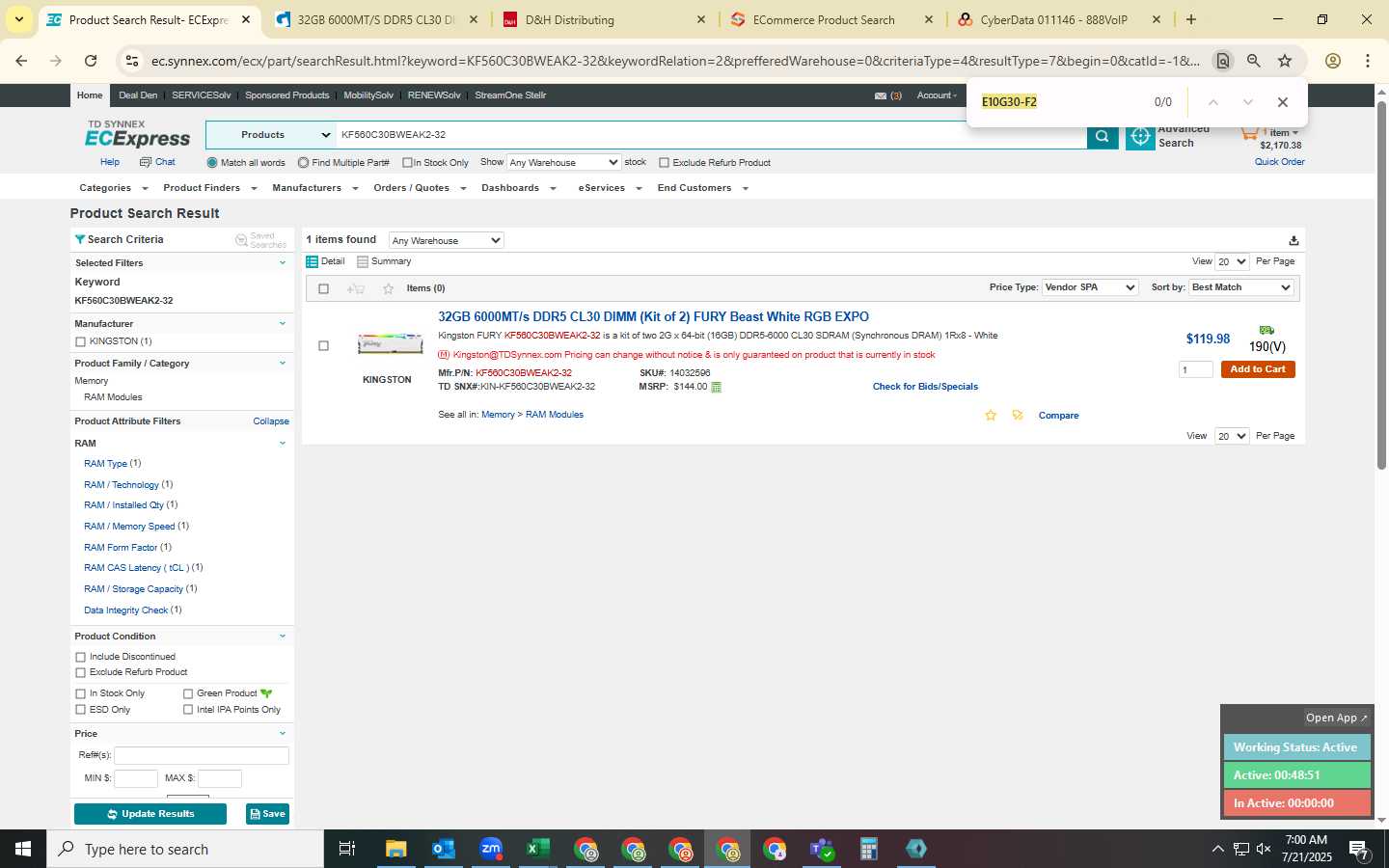
Task: Collapse Product Condition section
Action: click(283, 637)
